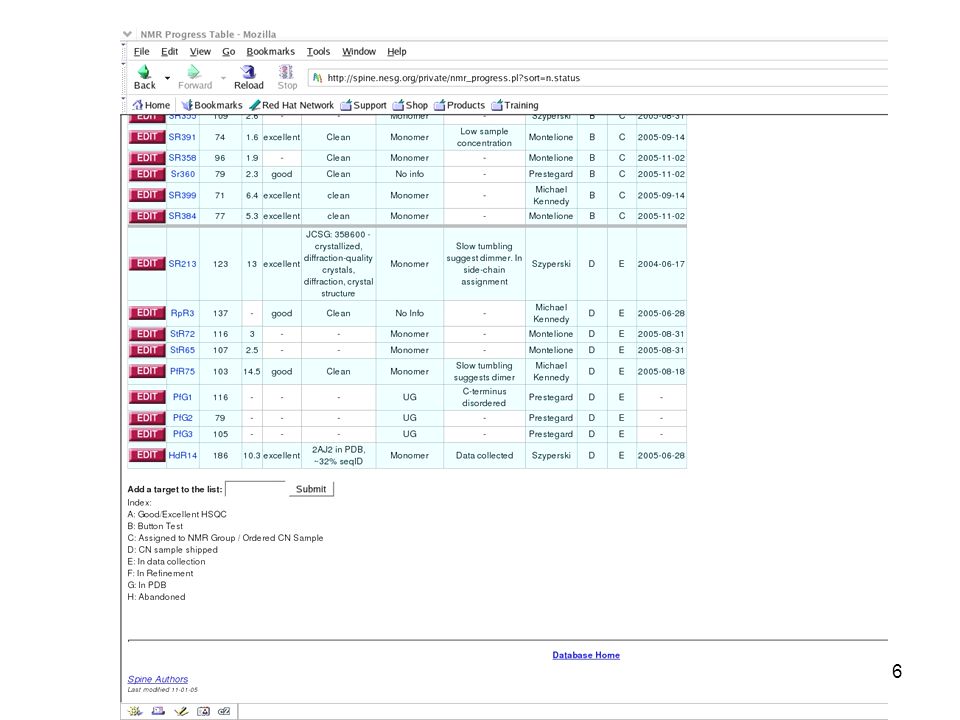Open the Shop bookmark
This screenshot has height=720, width=960.
tap(410, 105)
